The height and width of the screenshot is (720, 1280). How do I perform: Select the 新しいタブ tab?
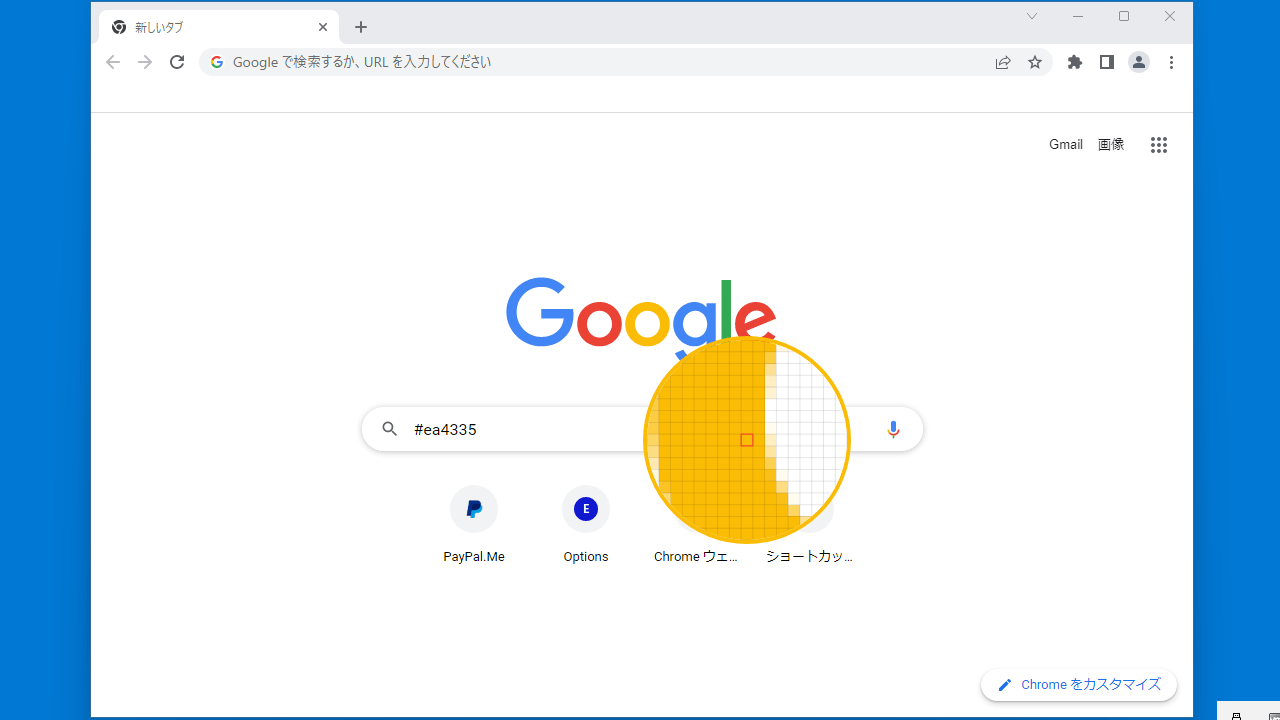[219, 27]
